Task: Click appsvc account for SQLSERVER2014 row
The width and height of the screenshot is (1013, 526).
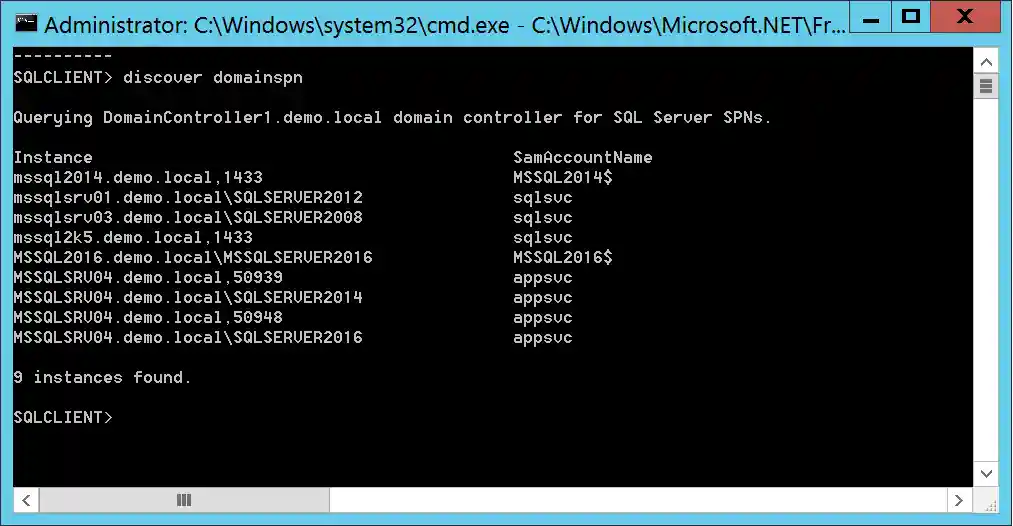Action: point(543,298)
